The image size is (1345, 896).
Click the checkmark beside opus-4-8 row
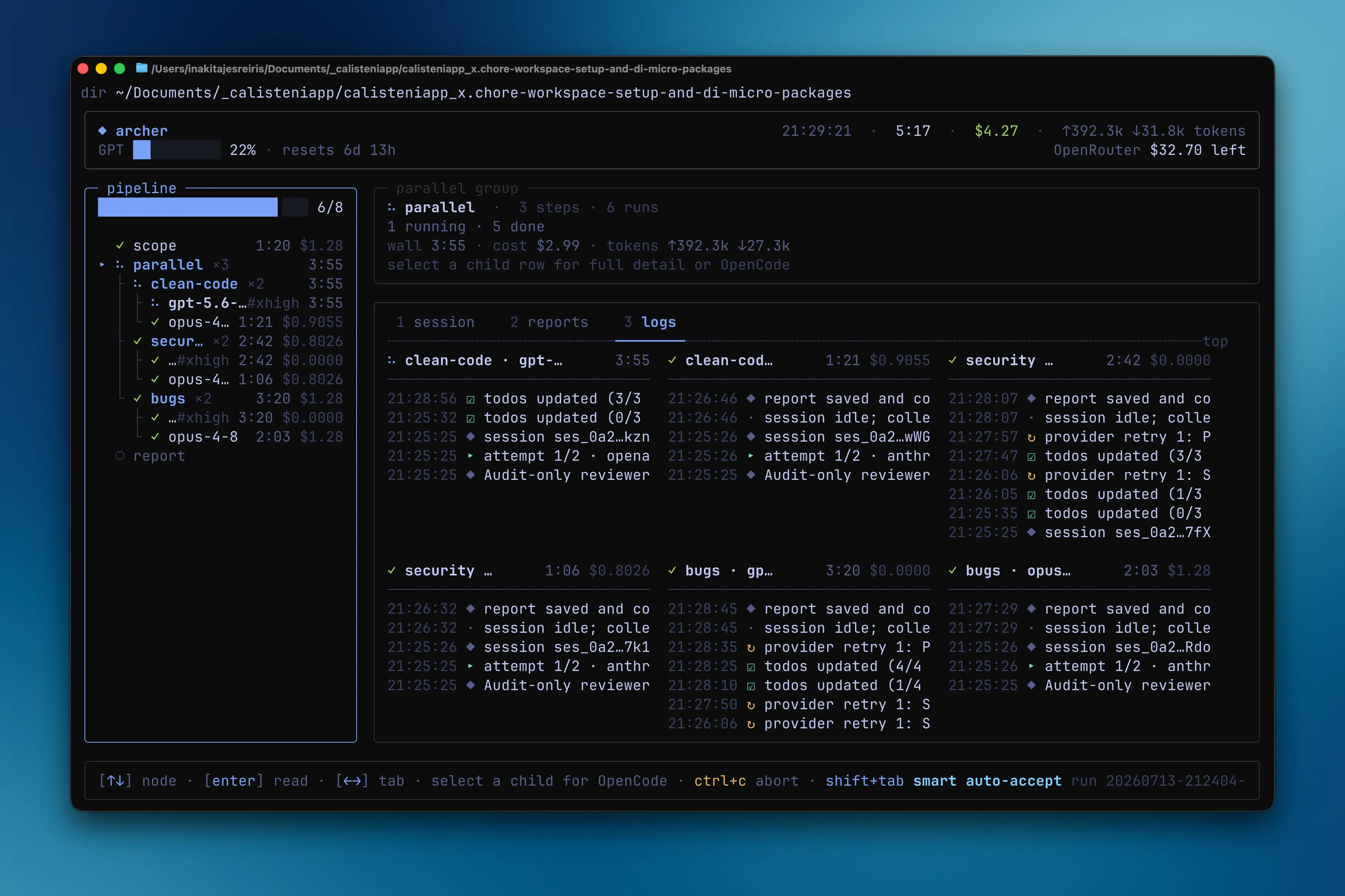click(155, 436)
